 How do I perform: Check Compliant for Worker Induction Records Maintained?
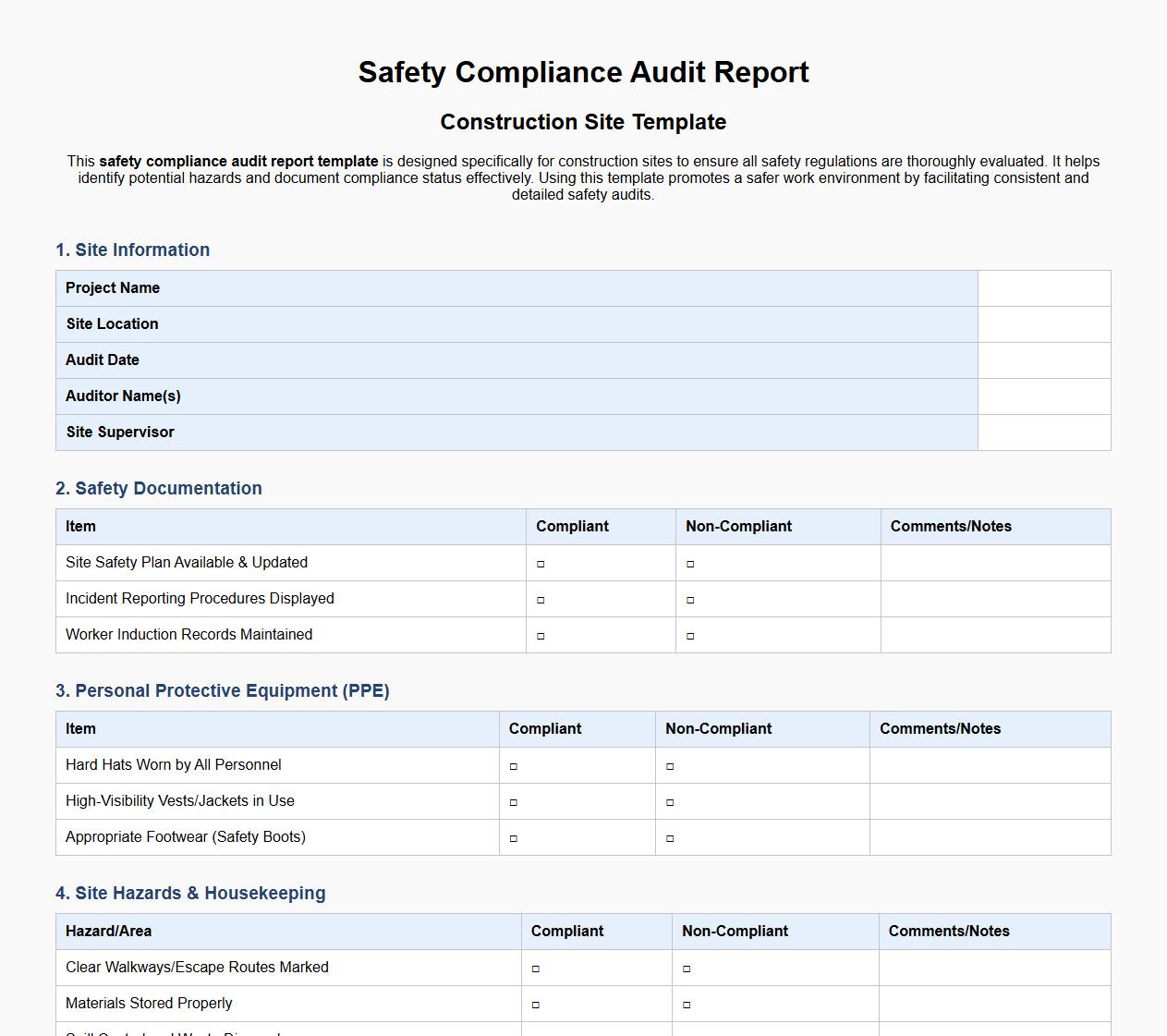[x=540, y=635]
